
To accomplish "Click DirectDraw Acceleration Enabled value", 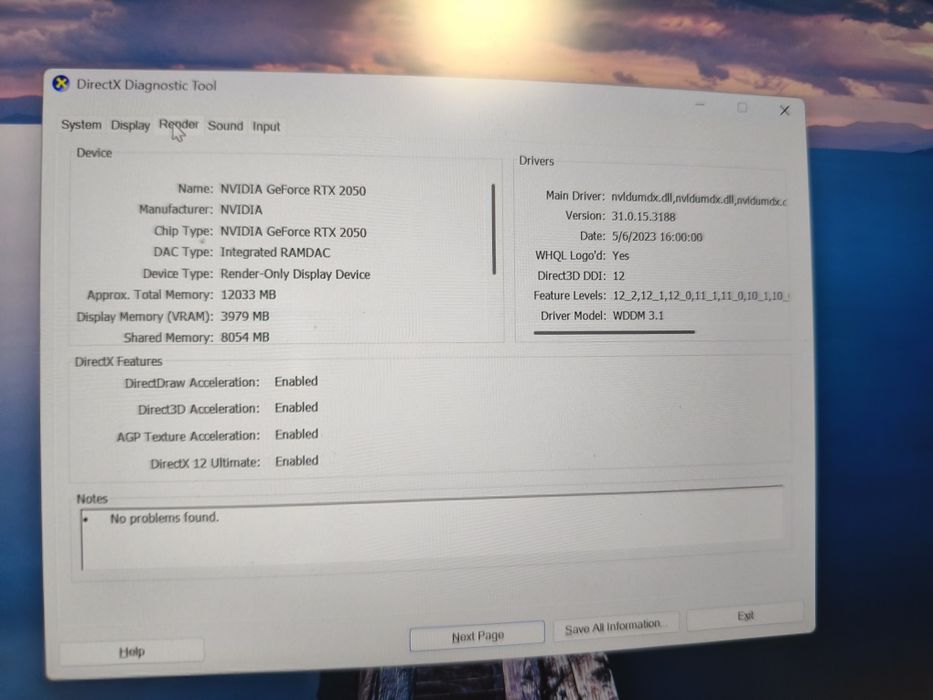I will pos(296,381).
